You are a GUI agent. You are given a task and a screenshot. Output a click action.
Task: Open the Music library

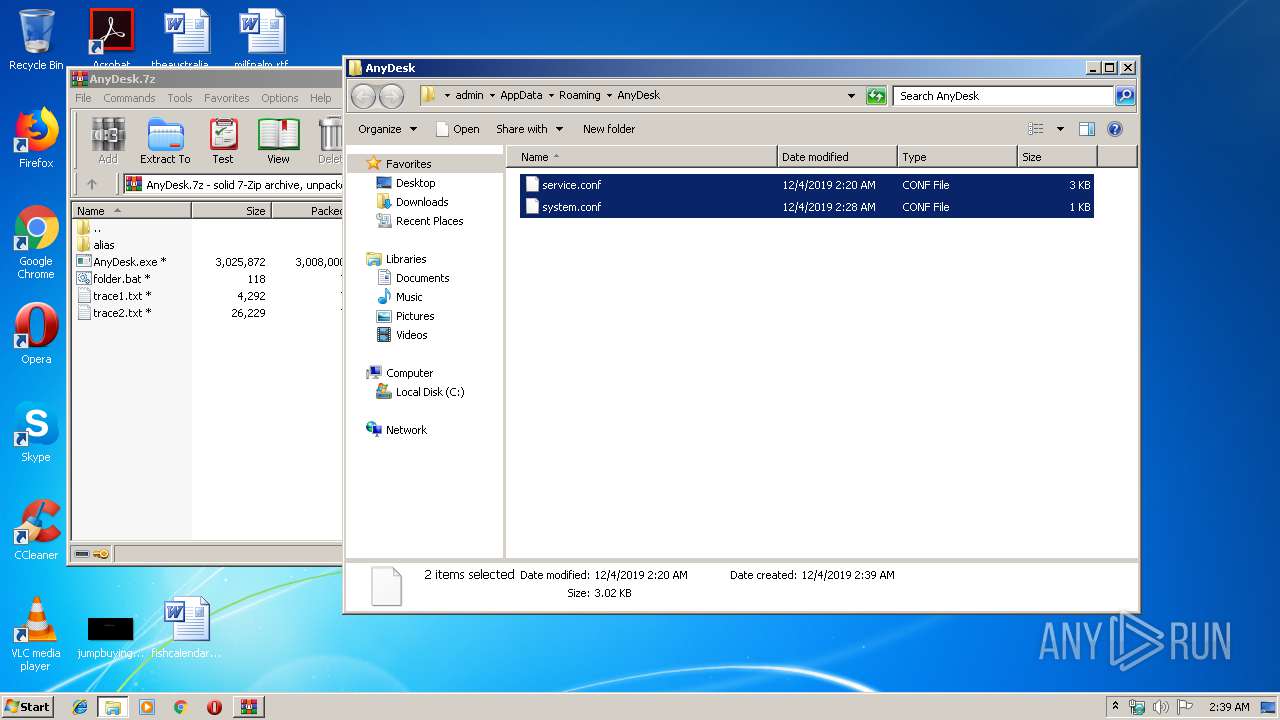click(399, 297)
